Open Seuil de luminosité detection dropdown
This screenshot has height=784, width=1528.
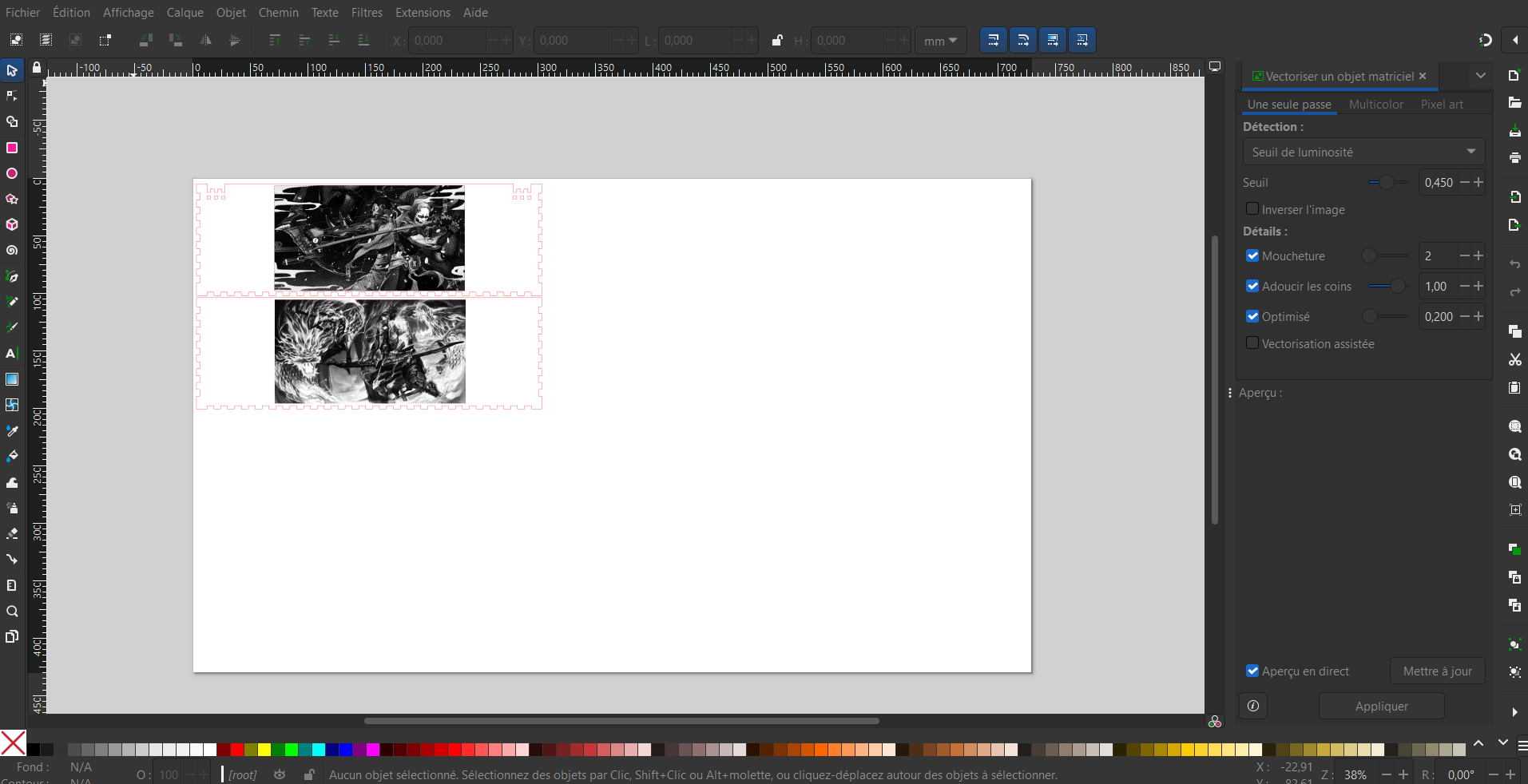(x=1363, y=152)
